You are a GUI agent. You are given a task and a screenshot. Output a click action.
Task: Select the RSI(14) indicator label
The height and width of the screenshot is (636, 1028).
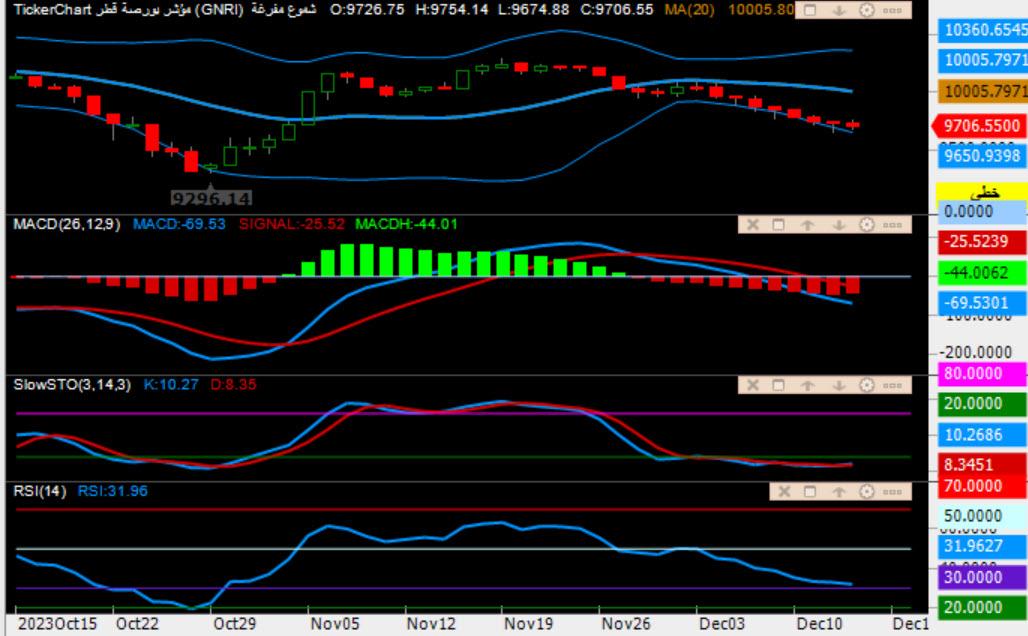pyautogui.click(x=39, y=491)
